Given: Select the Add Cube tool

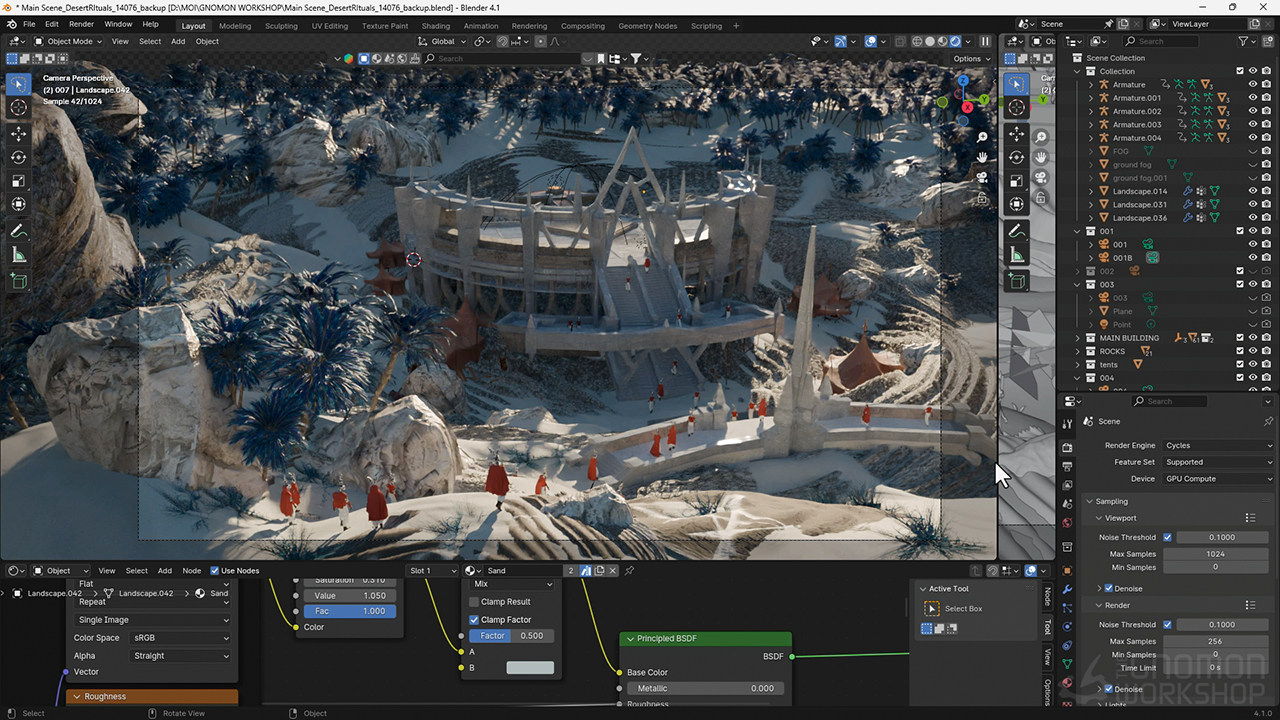Looking at the screenshot, I should (x=18, y=282).
